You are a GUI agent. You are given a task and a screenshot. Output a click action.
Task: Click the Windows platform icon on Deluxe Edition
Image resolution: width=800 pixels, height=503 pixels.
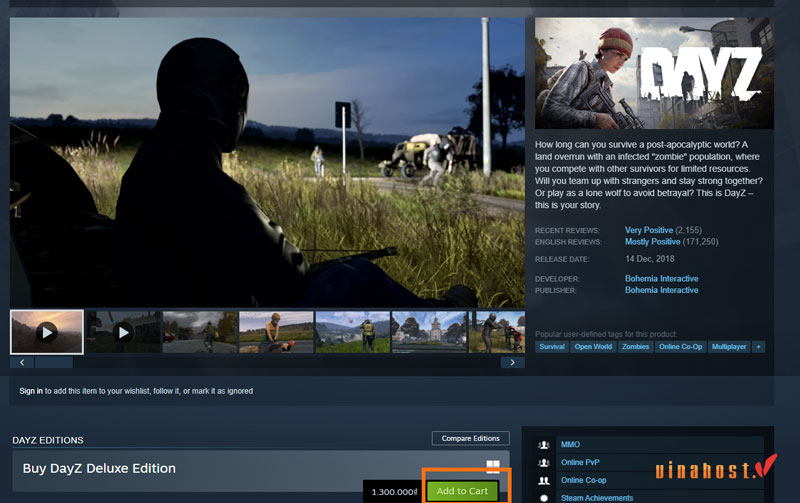point(493,466)
